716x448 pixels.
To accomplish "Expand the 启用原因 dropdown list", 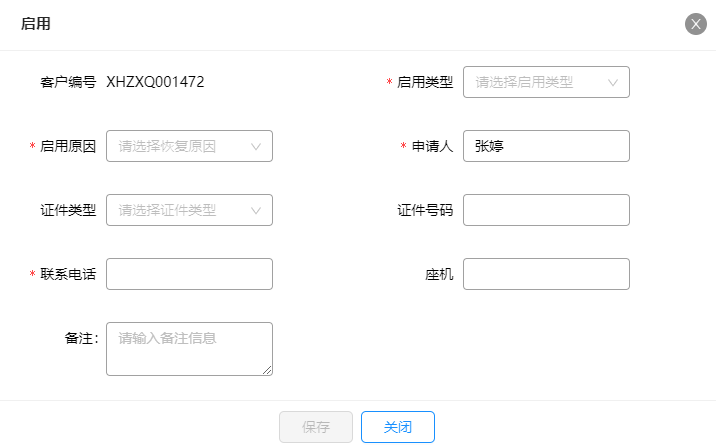I will (189, 146).
